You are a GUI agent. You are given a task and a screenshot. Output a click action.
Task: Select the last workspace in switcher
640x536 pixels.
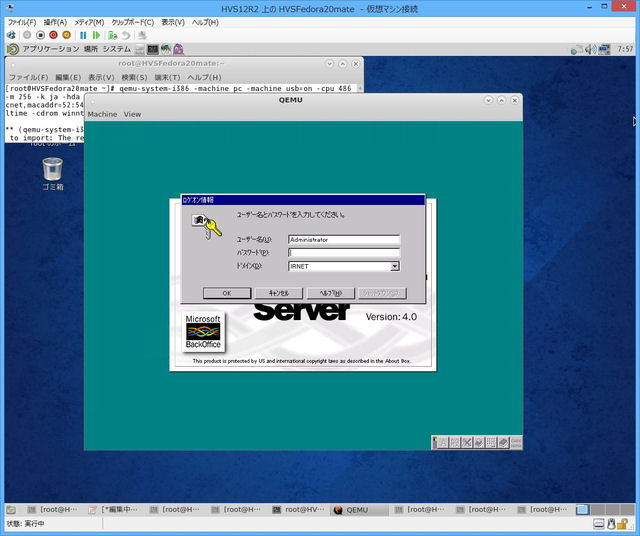(627, 509)
